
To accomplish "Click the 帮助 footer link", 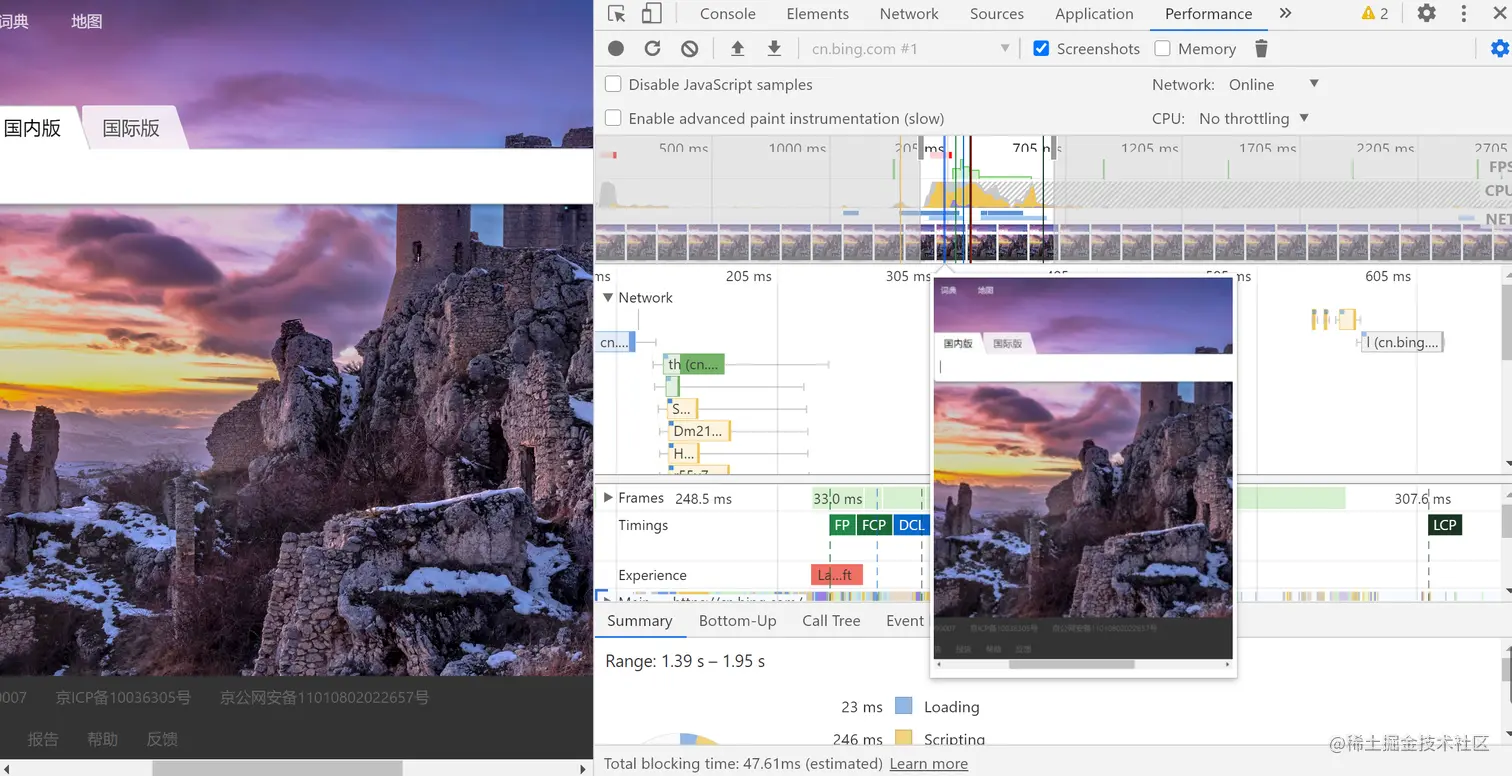I will click(x=102, y=739).
